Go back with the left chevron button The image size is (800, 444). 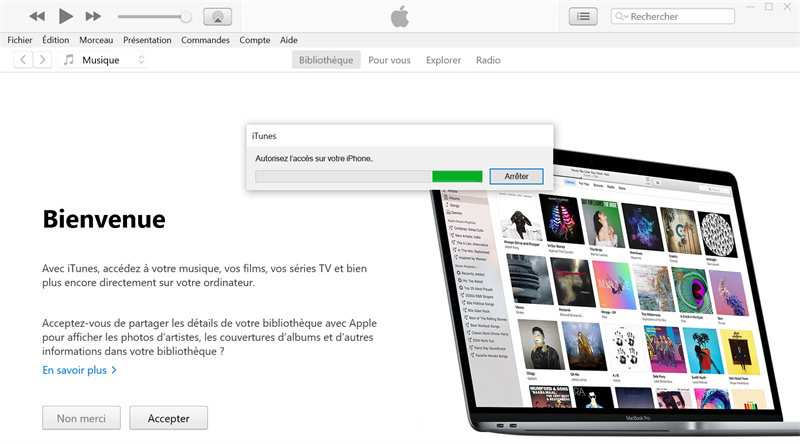coord(23,60)
